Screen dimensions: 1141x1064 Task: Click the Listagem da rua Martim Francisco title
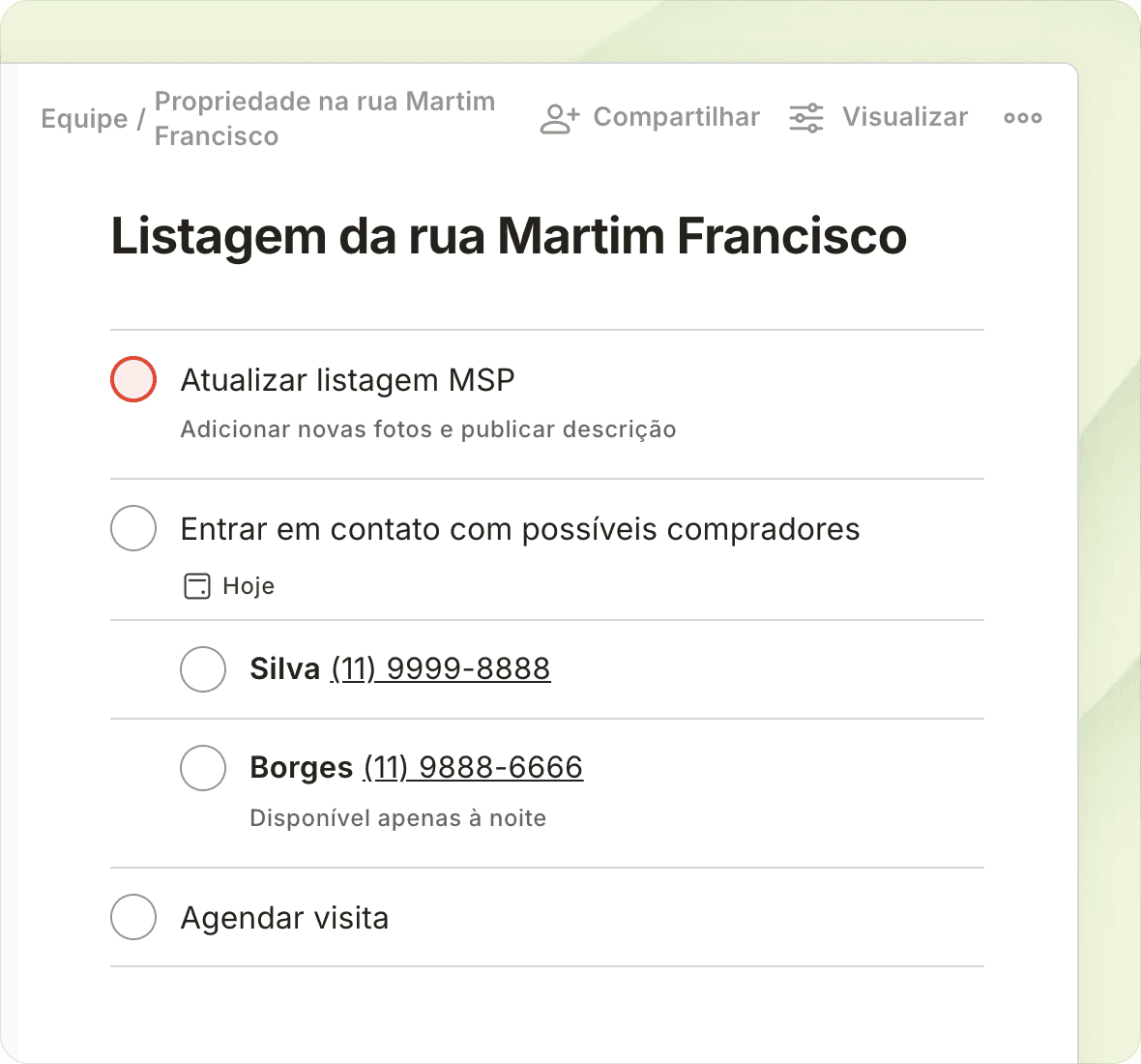tap(509, 236)
